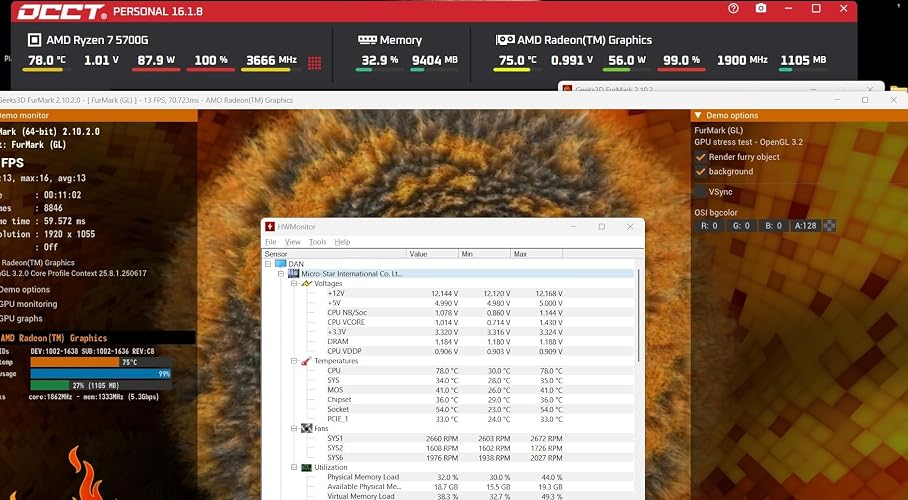This screenshot has height=500, width=908.
Task: Click the Value column header
Action: (x=432, y=254)
